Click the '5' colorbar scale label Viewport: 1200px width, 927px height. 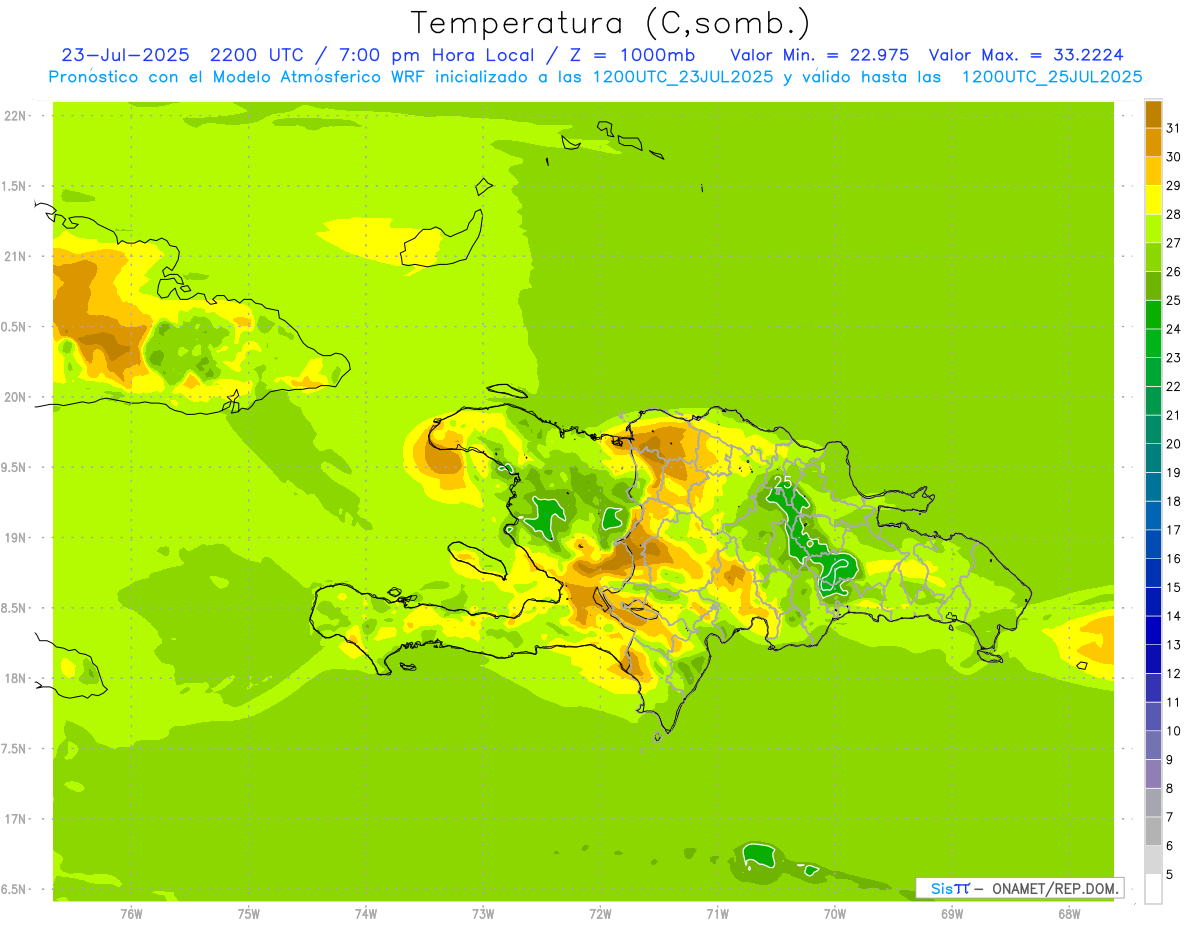point(1170,875)
